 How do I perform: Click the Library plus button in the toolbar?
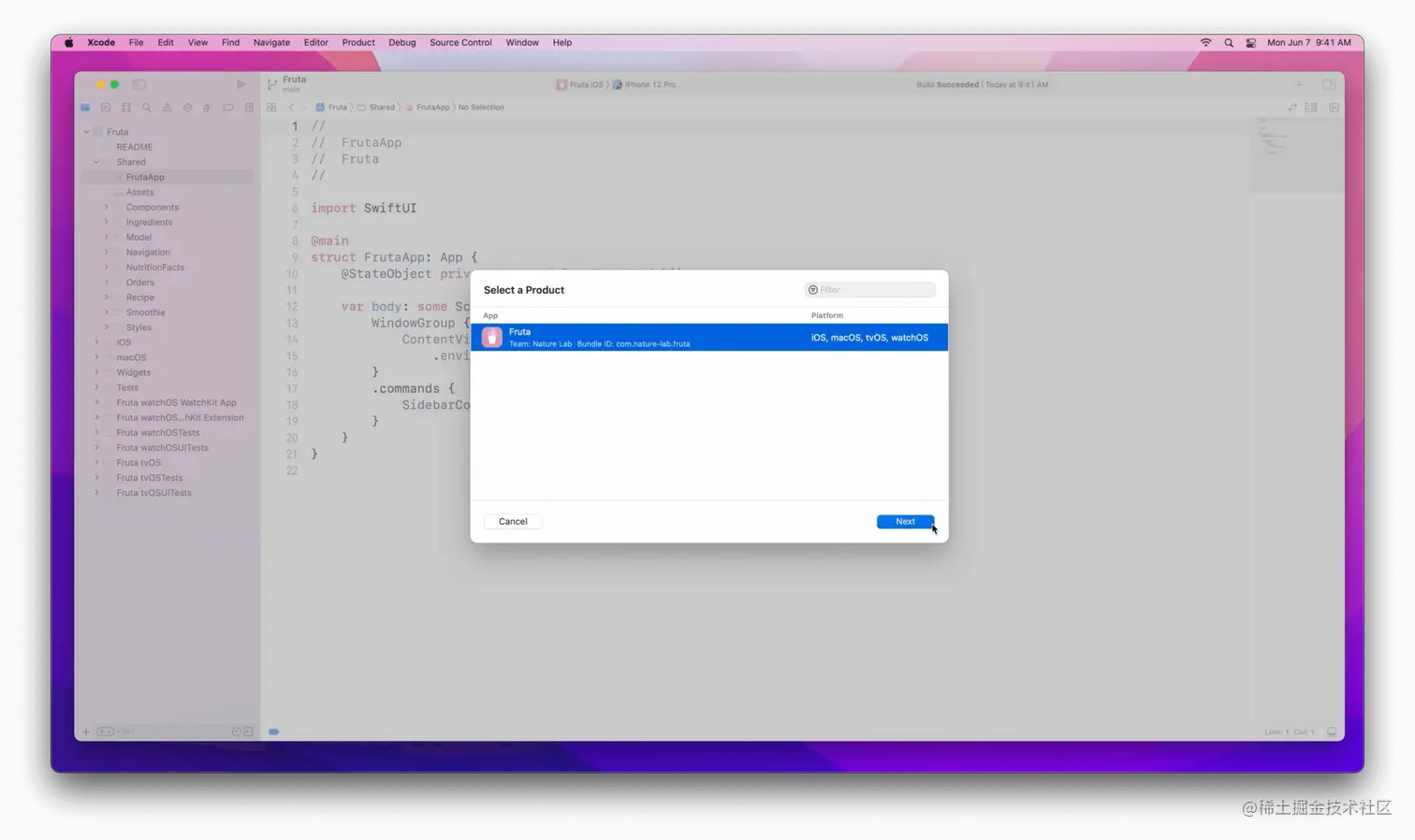point(1299,84)
